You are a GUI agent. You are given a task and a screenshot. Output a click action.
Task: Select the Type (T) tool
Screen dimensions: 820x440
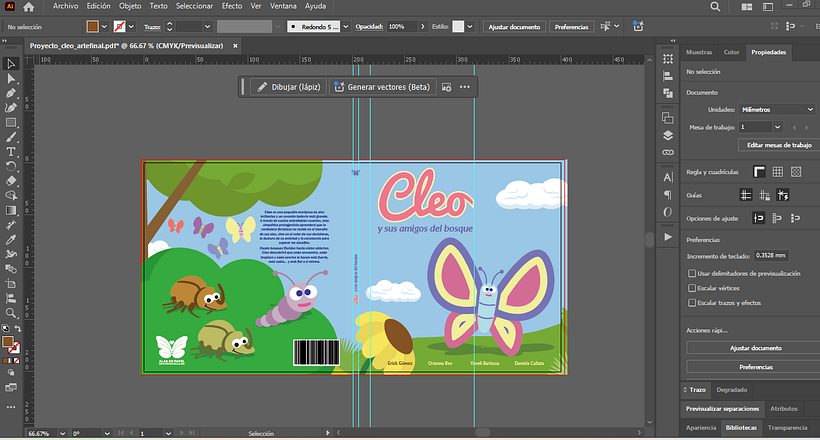10,152
